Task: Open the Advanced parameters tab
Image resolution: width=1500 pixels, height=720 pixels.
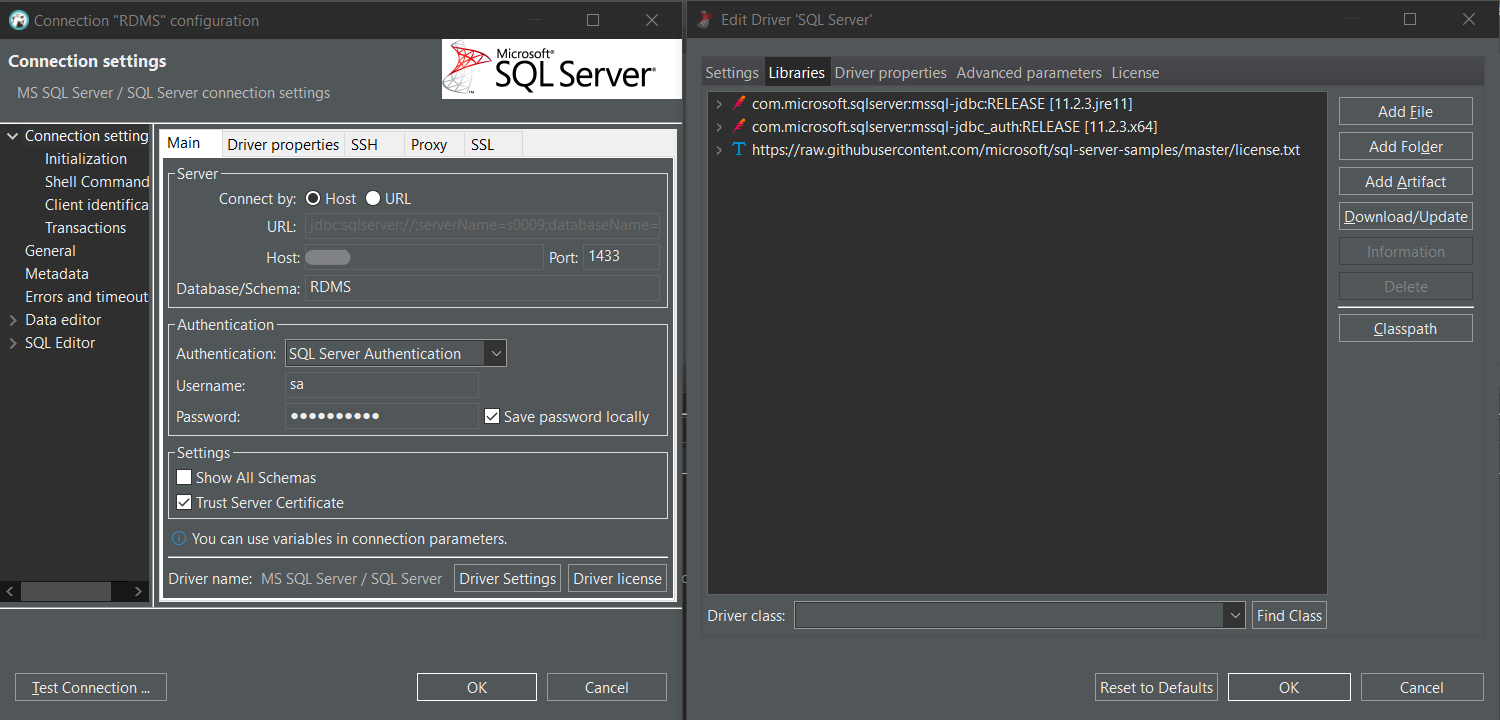Action: (1029, 72)
